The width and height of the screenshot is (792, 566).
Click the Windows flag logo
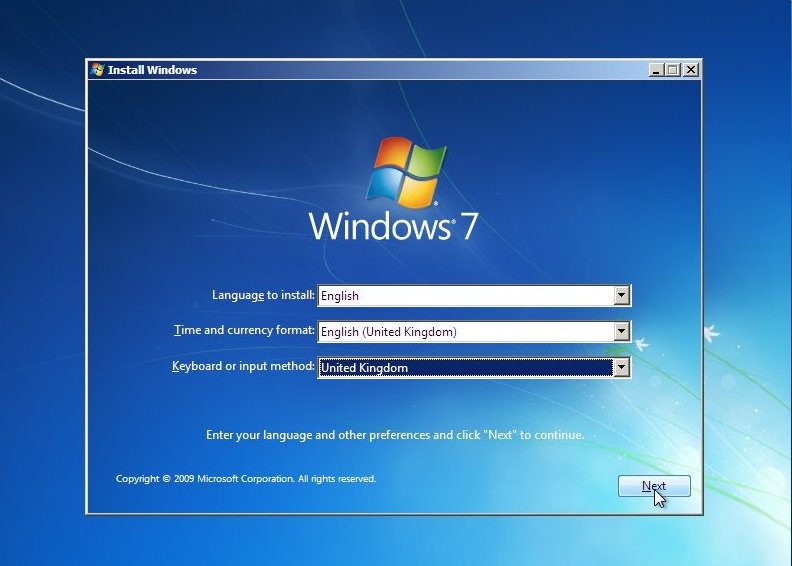[x=405, y=172]
